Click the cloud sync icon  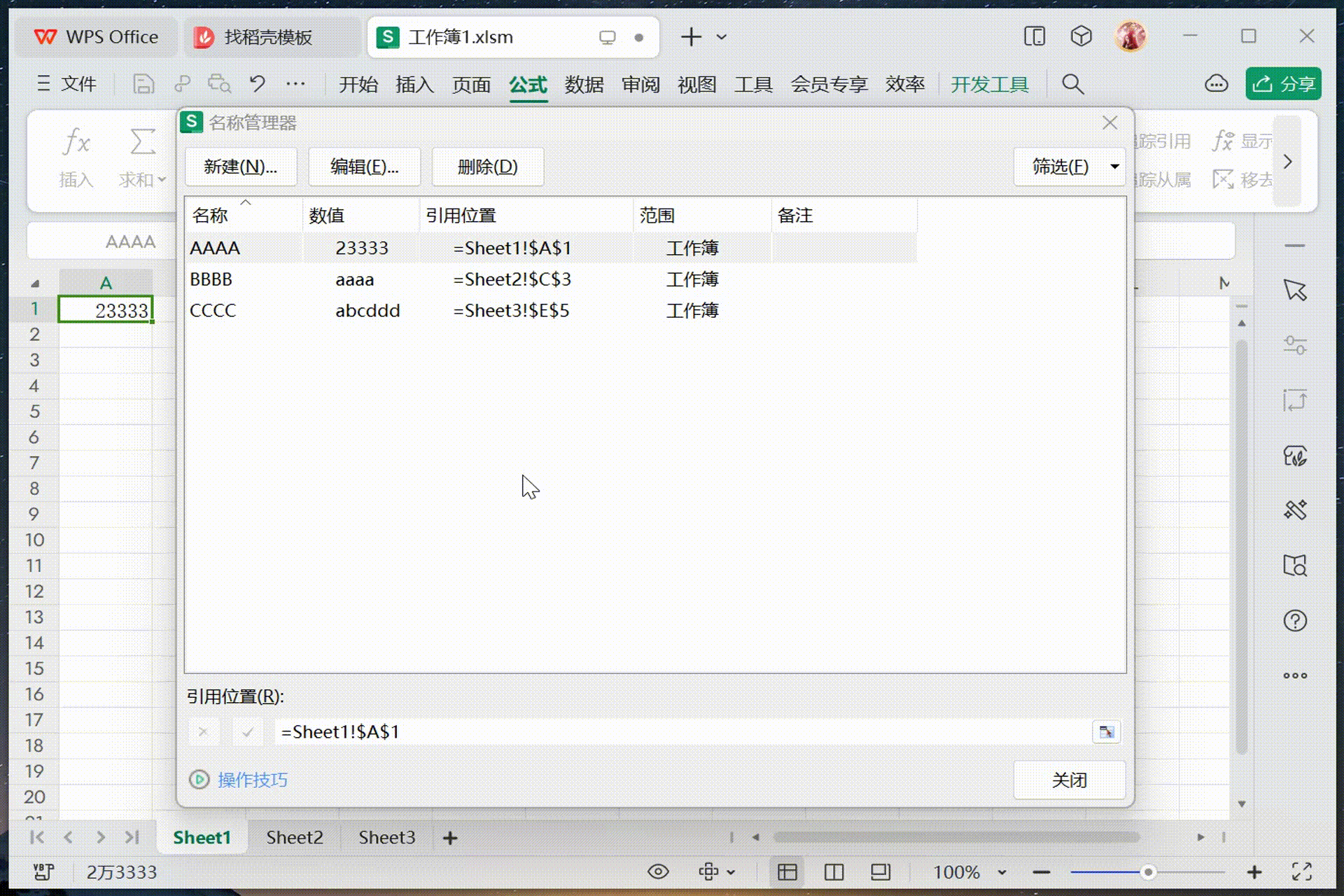point(1216,85)
